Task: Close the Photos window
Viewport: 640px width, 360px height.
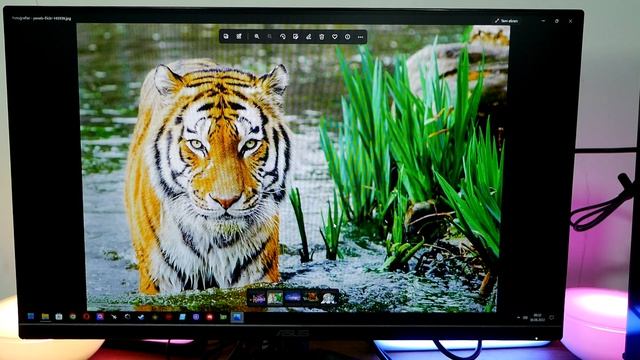Action: tap(570, 21)
